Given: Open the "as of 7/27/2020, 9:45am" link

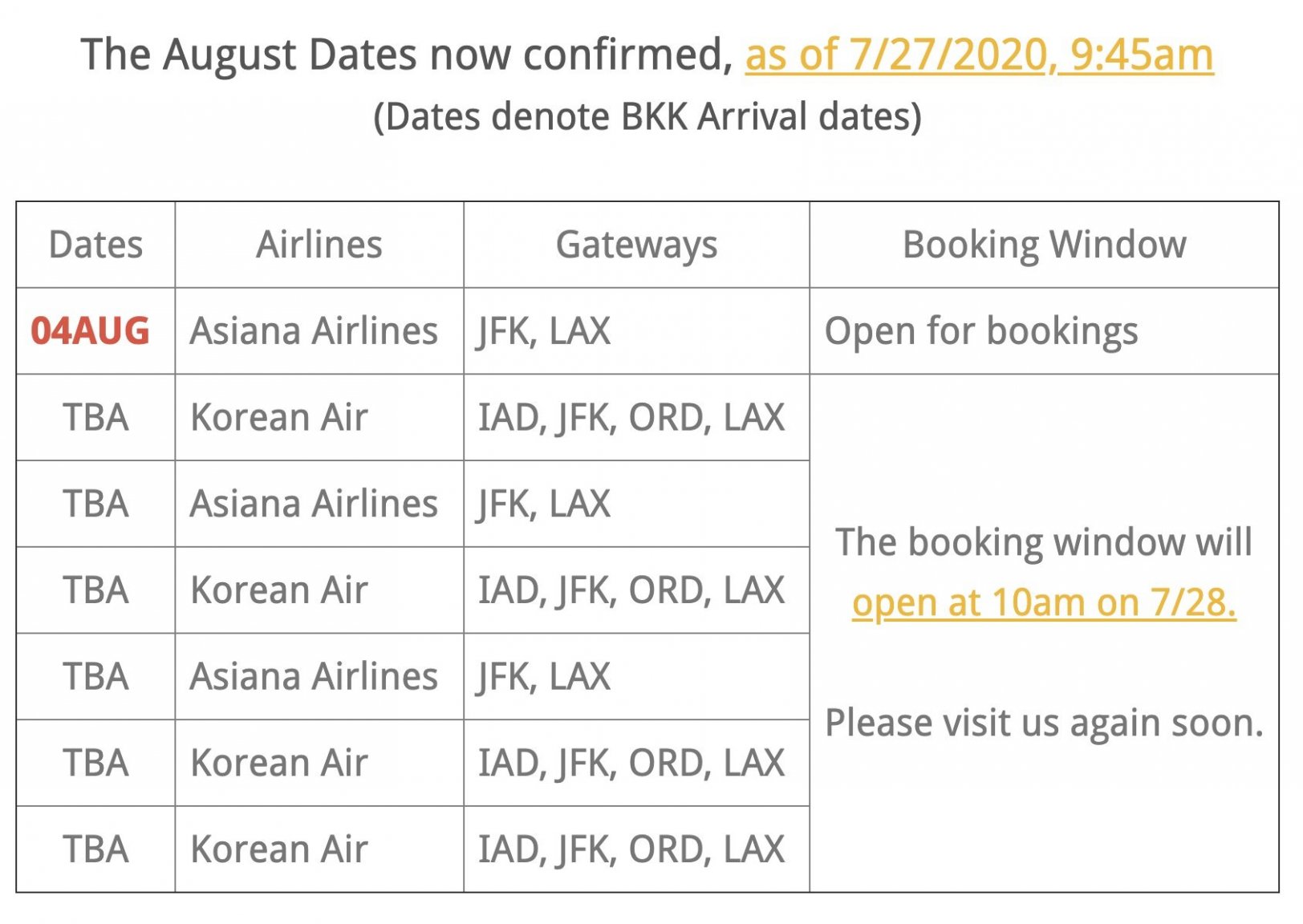Looking at the screenshot, I should [x=978, y=55].
